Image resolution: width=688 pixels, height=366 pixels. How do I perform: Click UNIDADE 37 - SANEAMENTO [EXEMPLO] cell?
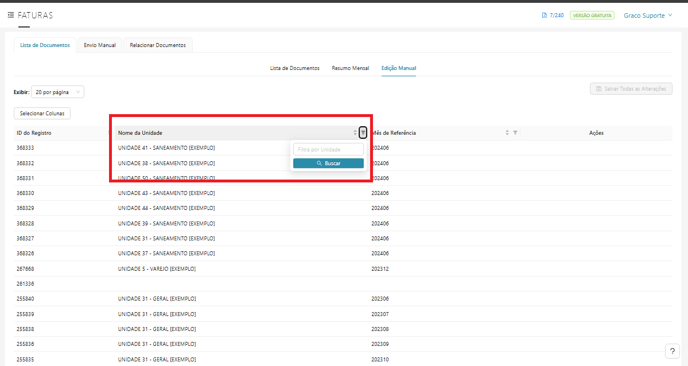[166, 253]
